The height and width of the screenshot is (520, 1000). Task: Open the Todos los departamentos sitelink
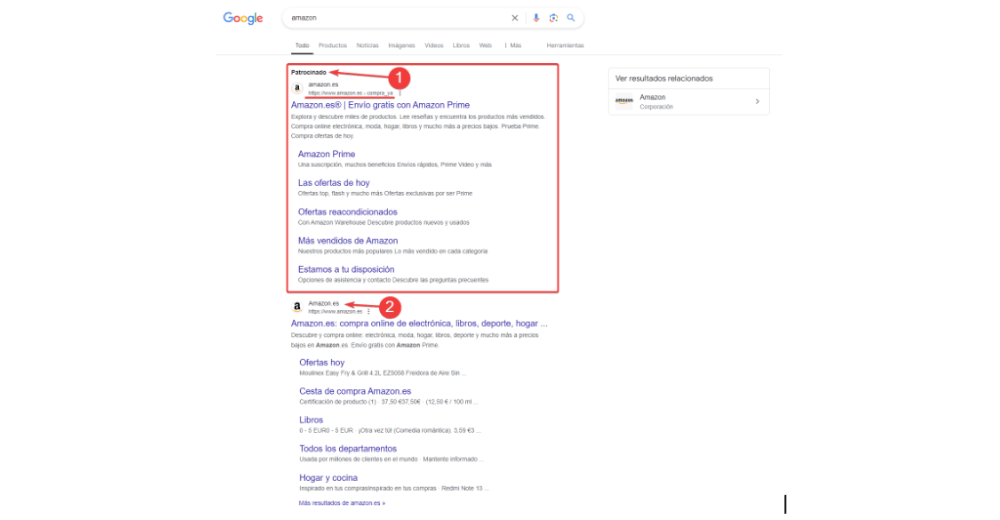pyautogui.click(x=348, y=449)
